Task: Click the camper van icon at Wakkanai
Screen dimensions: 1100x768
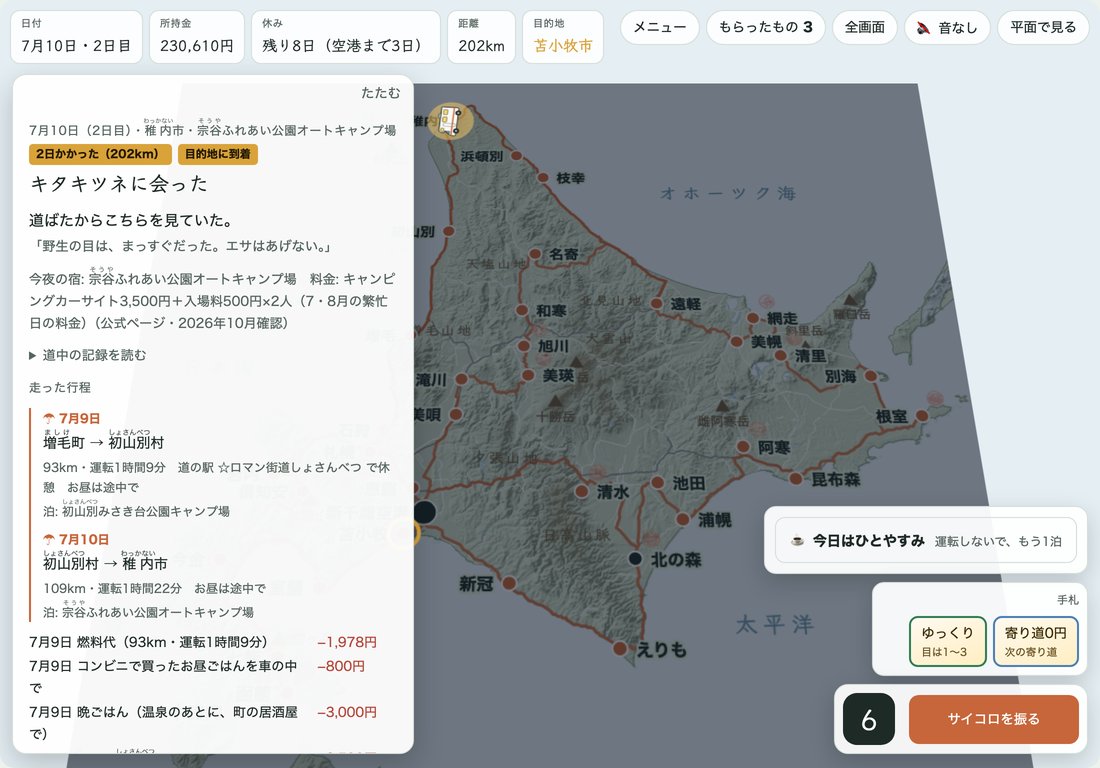Action: tap(450, 121)
